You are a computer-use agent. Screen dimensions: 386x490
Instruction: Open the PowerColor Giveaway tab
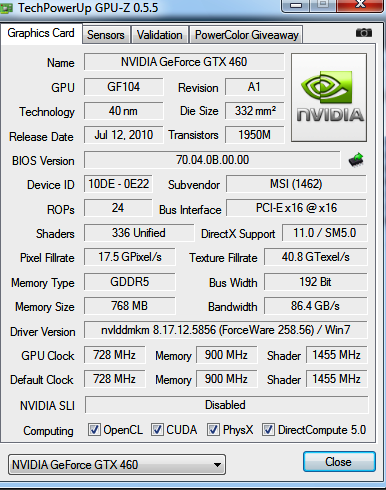pyautogui.click(x=246, y=35)
